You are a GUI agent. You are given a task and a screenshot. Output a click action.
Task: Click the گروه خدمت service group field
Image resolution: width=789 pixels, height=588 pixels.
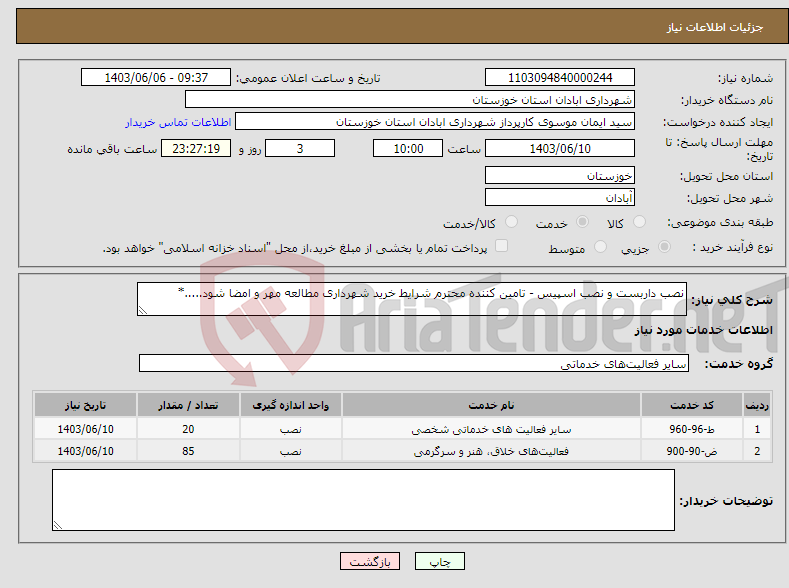coord(414,363)
